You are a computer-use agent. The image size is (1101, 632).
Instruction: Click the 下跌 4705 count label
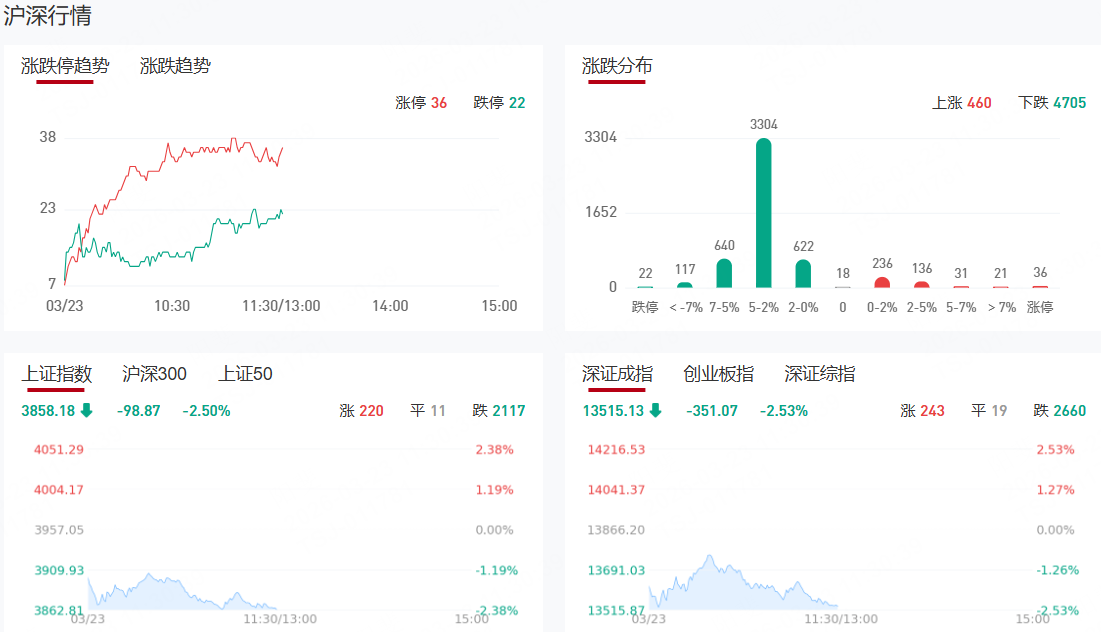pyautogui.click(x=1052, y=103)
